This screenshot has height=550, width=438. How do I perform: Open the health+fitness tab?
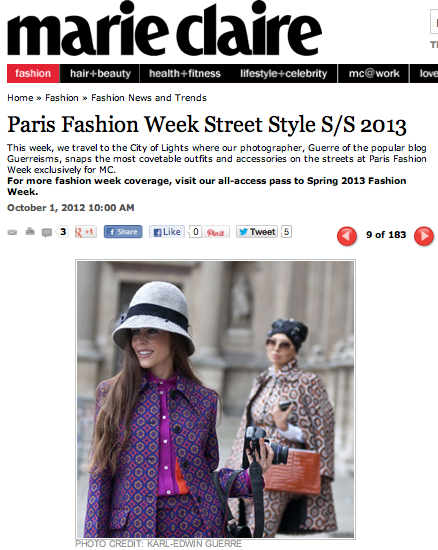[x=185, y=73]
